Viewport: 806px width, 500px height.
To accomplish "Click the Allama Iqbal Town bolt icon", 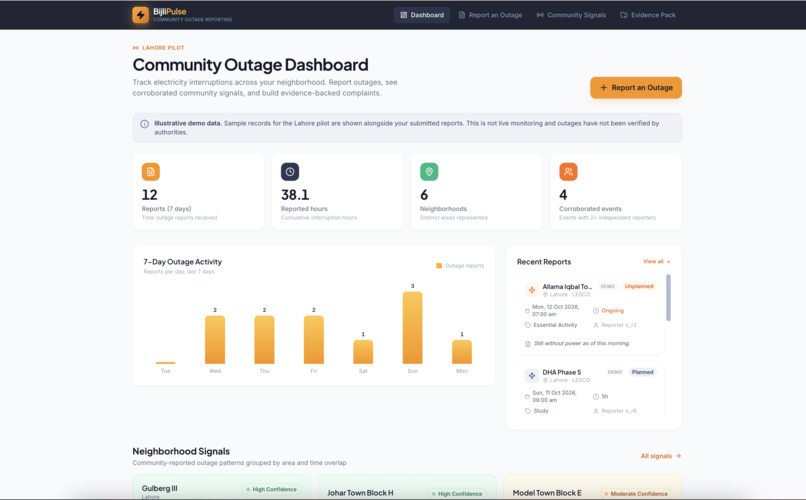I will click(532, 290).
